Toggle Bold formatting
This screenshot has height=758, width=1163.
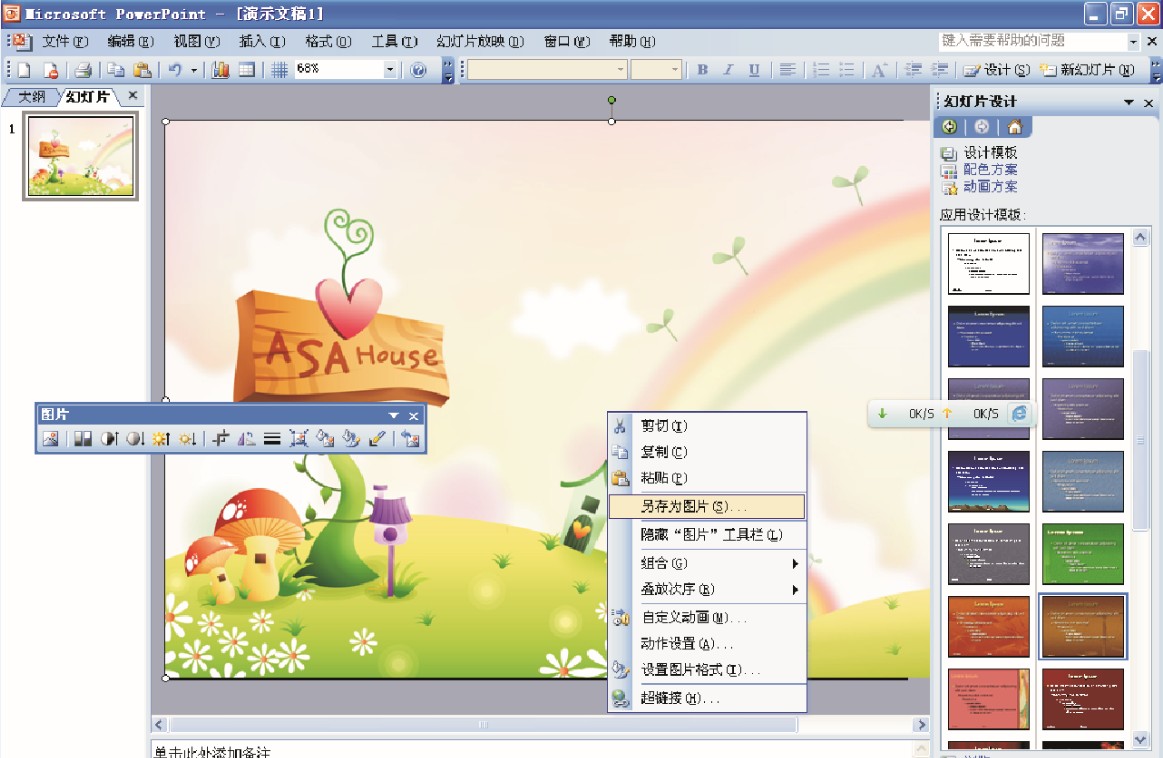click(702, 70)
